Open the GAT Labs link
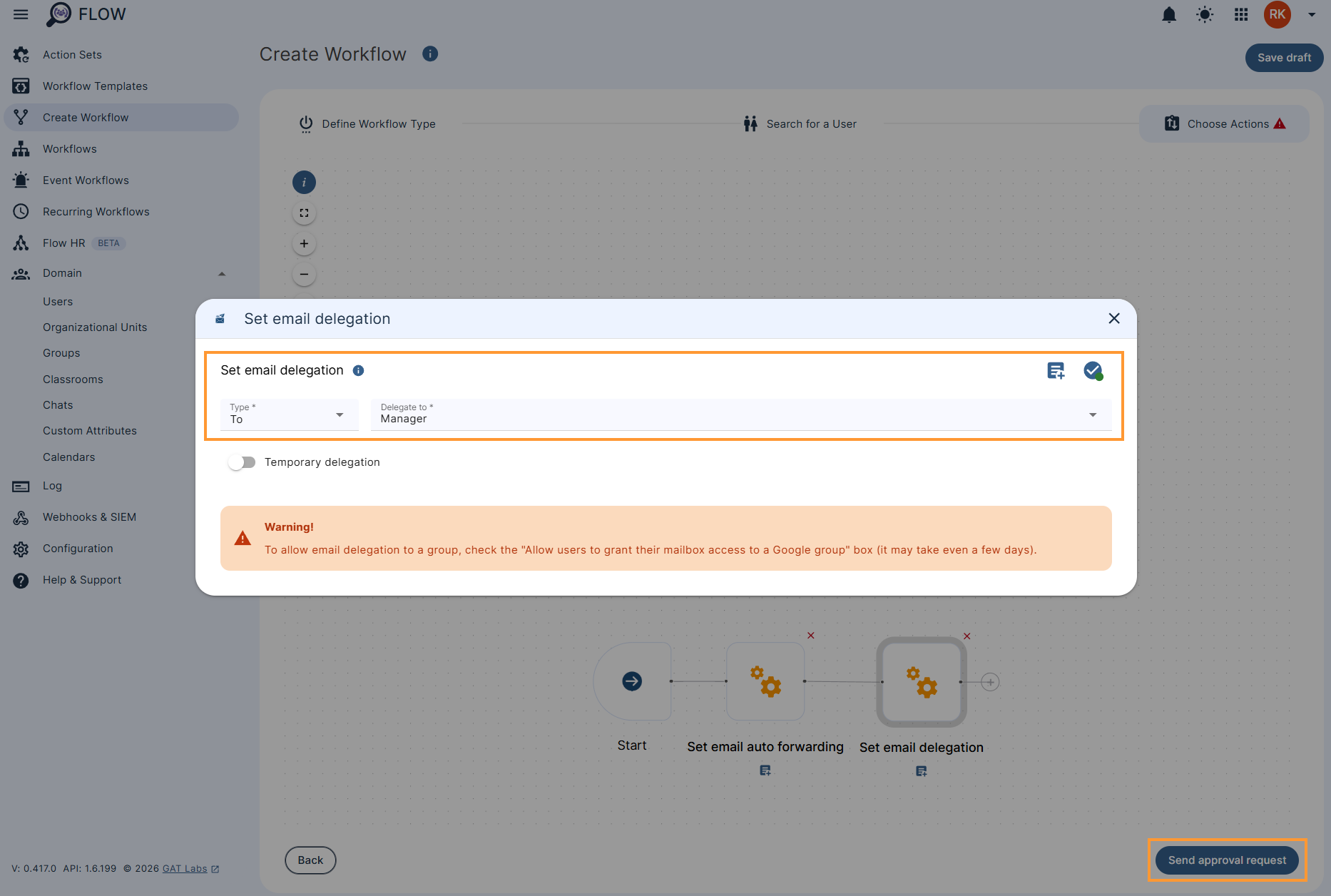Image resolution: width=1331 pixels, height=896 pixels. (x=184, y=868)
